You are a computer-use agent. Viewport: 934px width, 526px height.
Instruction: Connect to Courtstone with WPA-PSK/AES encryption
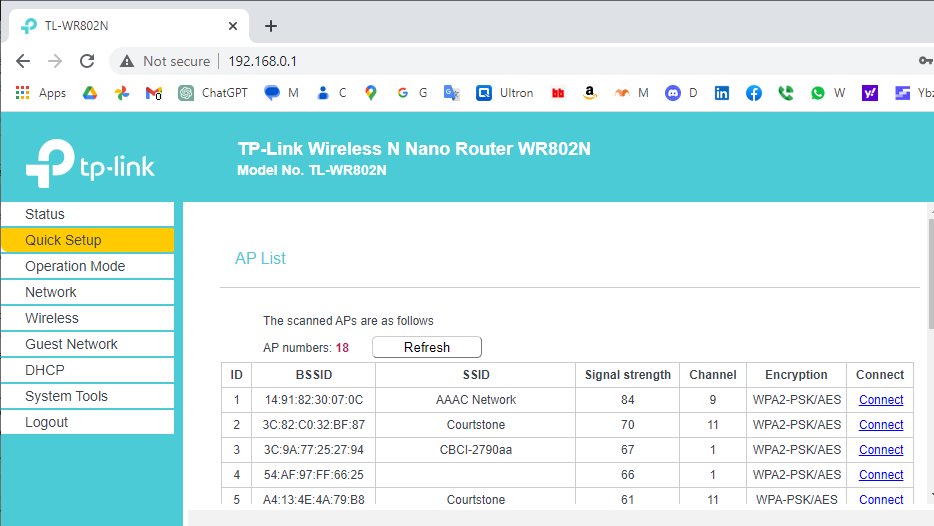tap(881, 499)
